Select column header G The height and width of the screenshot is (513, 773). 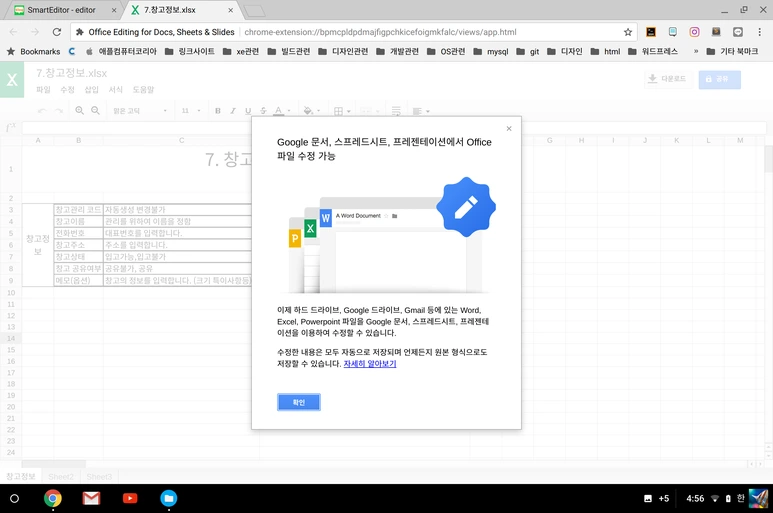pyautogui.click(x=549, y=140)
